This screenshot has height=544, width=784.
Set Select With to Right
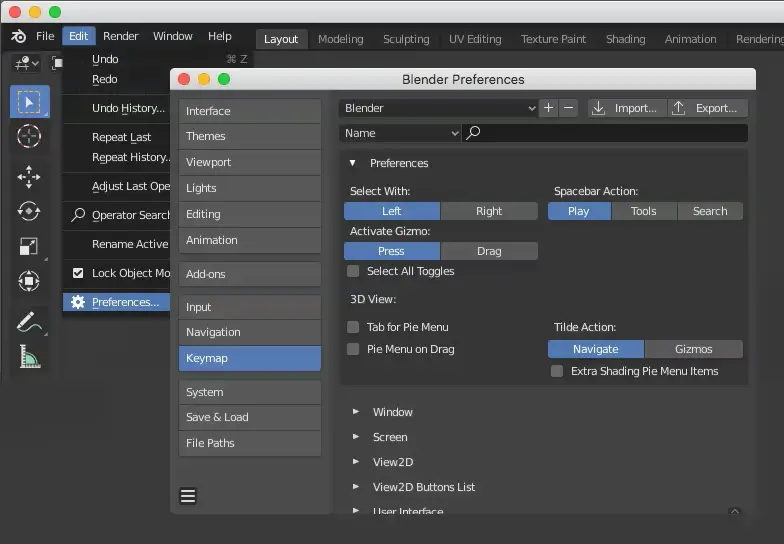pyautogui.click(x=489, y=211)
